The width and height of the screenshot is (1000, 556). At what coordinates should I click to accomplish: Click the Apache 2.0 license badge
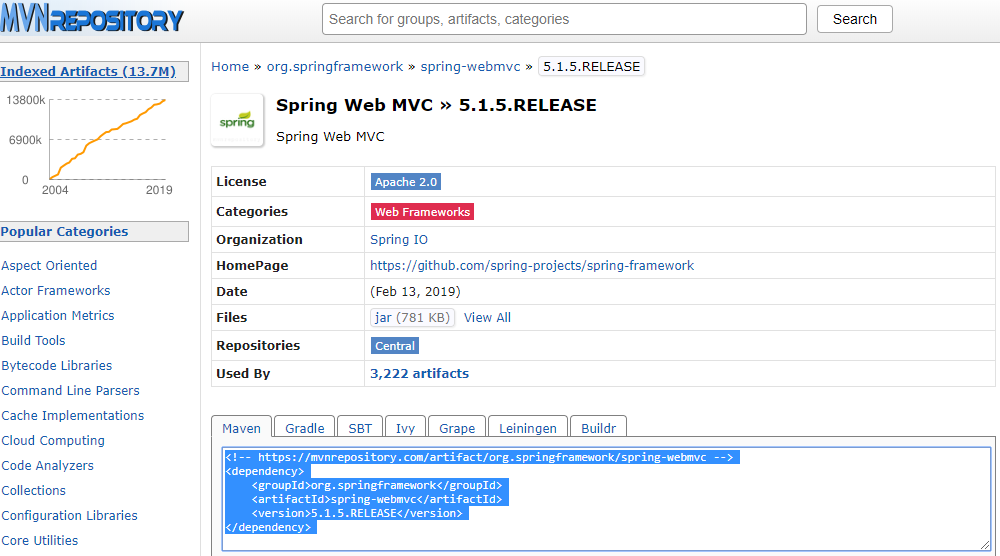tap(406, 182)
